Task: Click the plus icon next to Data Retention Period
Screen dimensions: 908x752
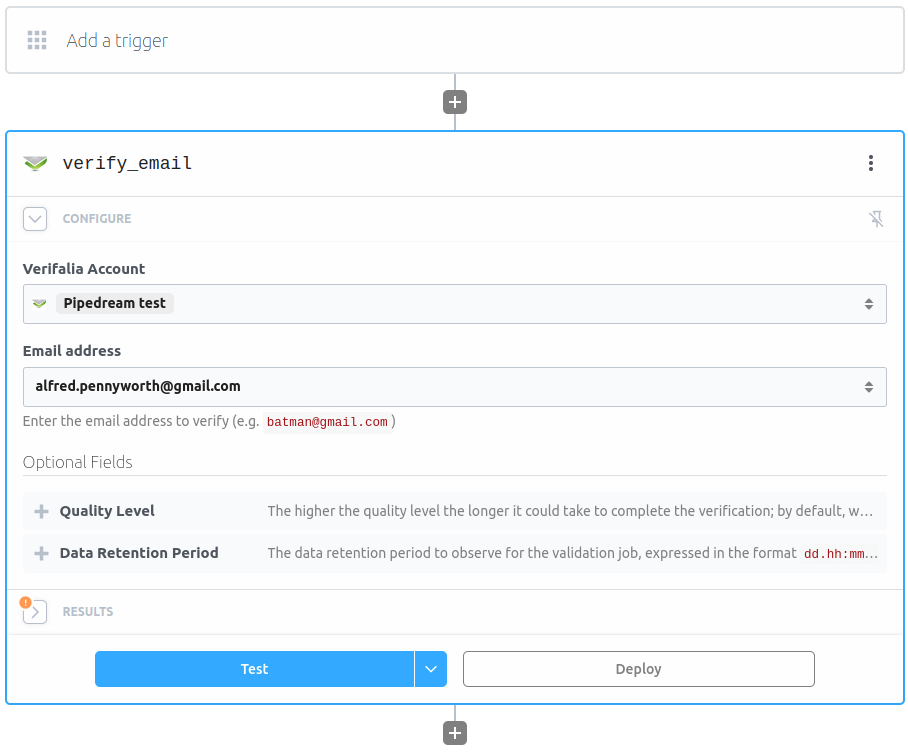Action: pos(41,553)
